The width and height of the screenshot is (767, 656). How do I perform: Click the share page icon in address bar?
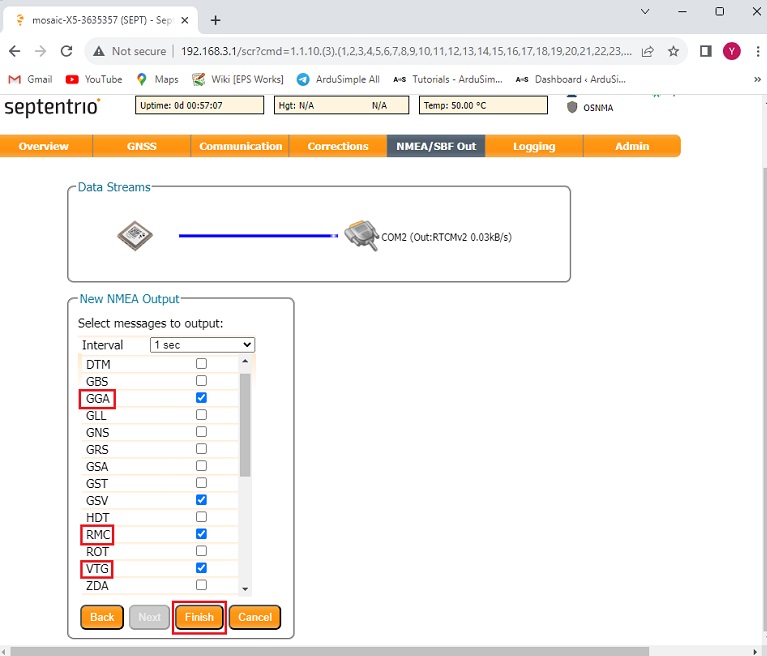[x=648, y=51]
